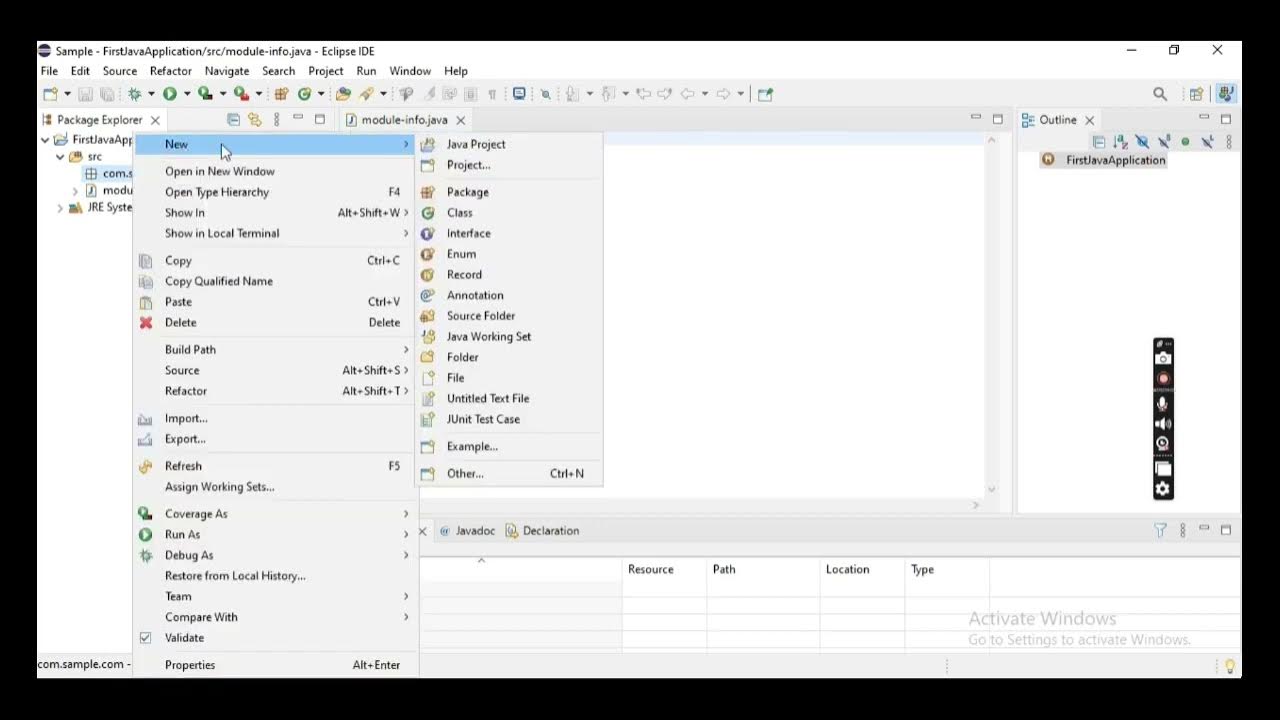The image size is (1280, 720).
Task: Click the tip light bulb in status bar
Action: (1229, 666)
